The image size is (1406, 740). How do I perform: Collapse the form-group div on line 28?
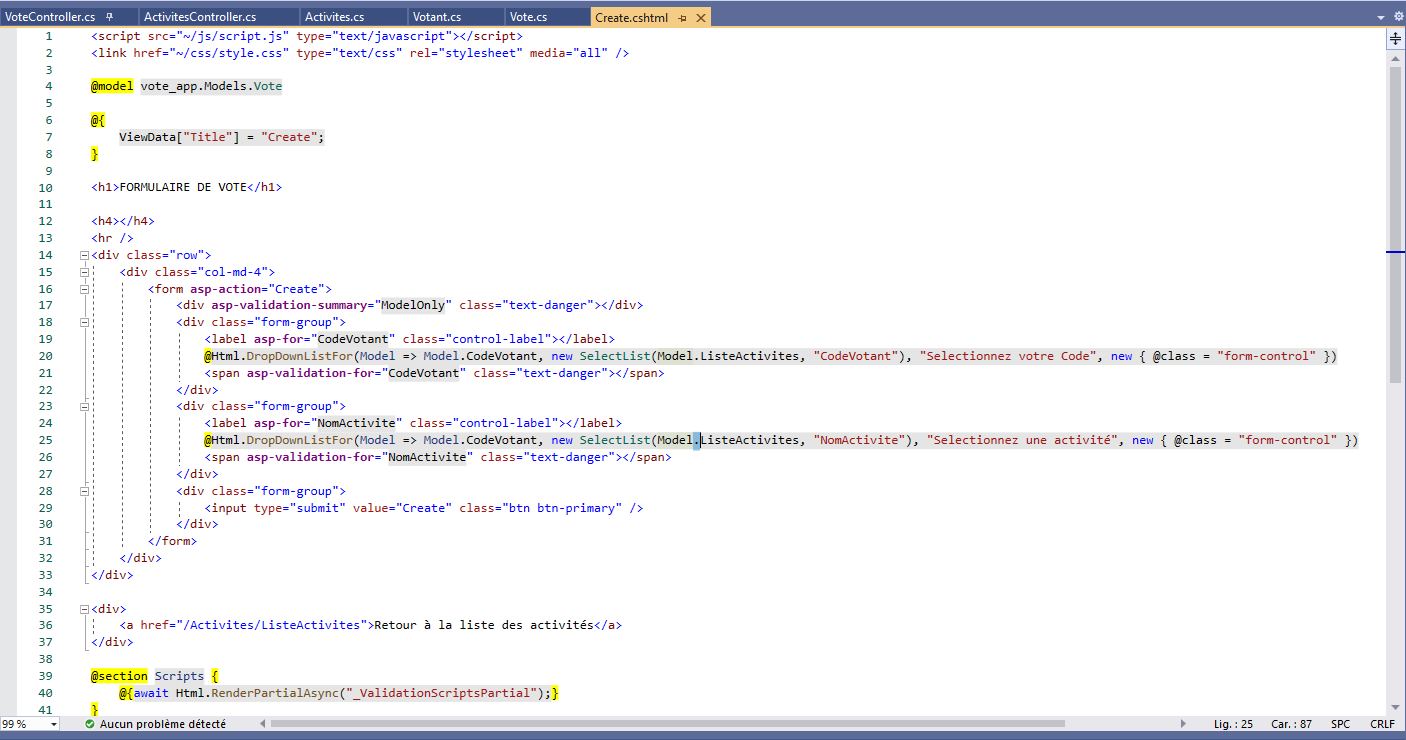click(84, 491)
